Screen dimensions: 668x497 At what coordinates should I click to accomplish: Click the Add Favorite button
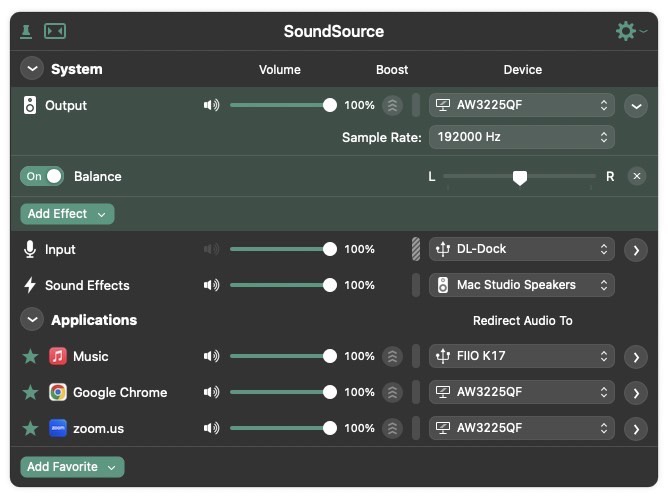(x=72, y=467)
